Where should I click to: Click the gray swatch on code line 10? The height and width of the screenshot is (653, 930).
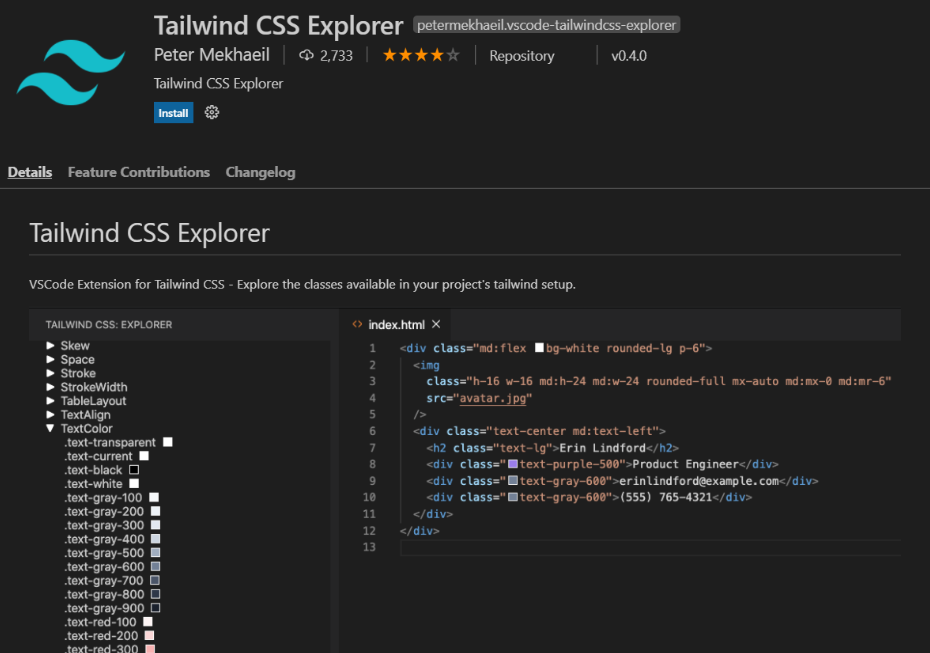tap(513, 496)
